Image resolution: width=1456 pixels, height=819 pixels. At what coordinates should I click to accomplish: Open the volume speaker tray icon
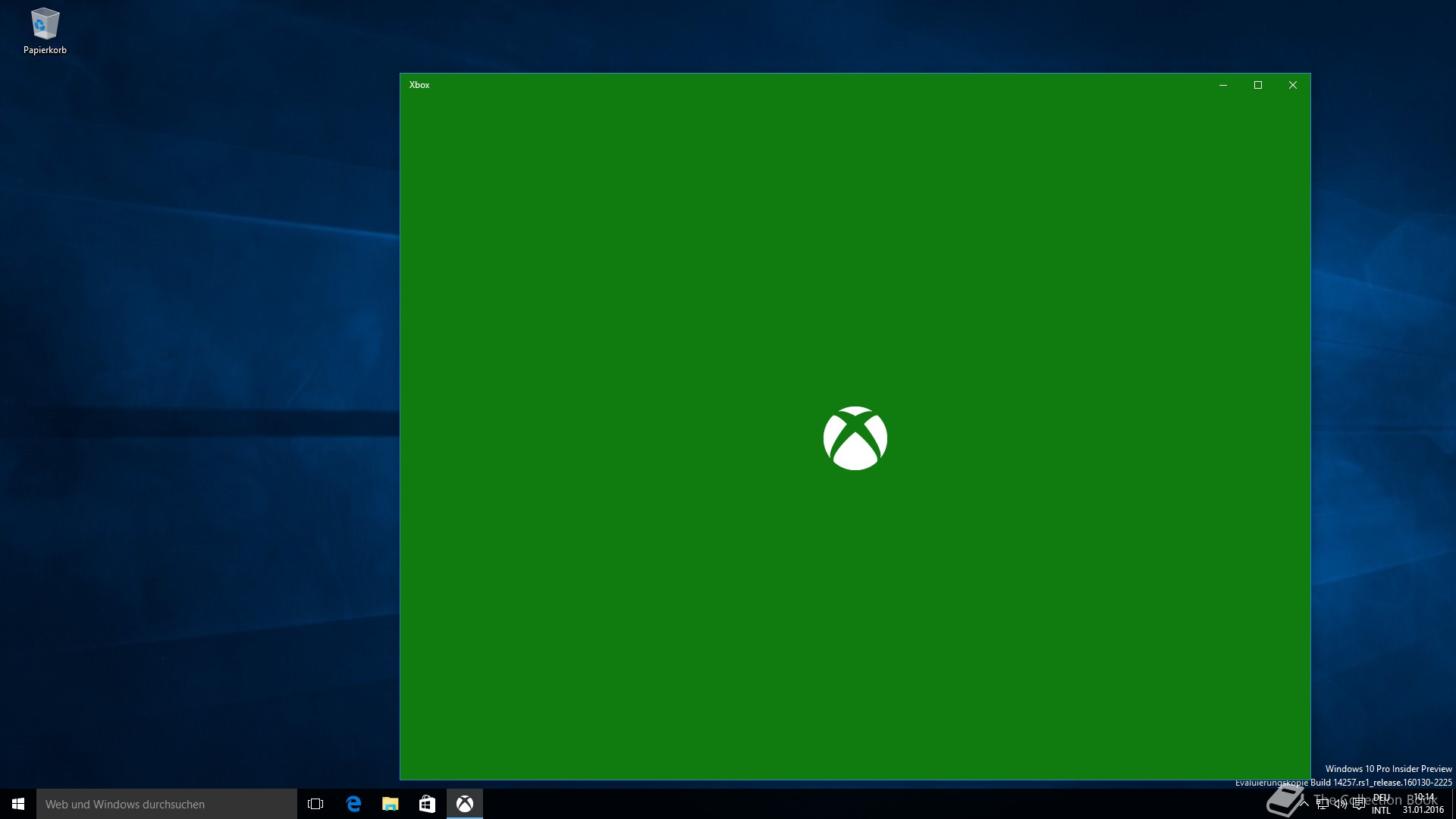1341,804
